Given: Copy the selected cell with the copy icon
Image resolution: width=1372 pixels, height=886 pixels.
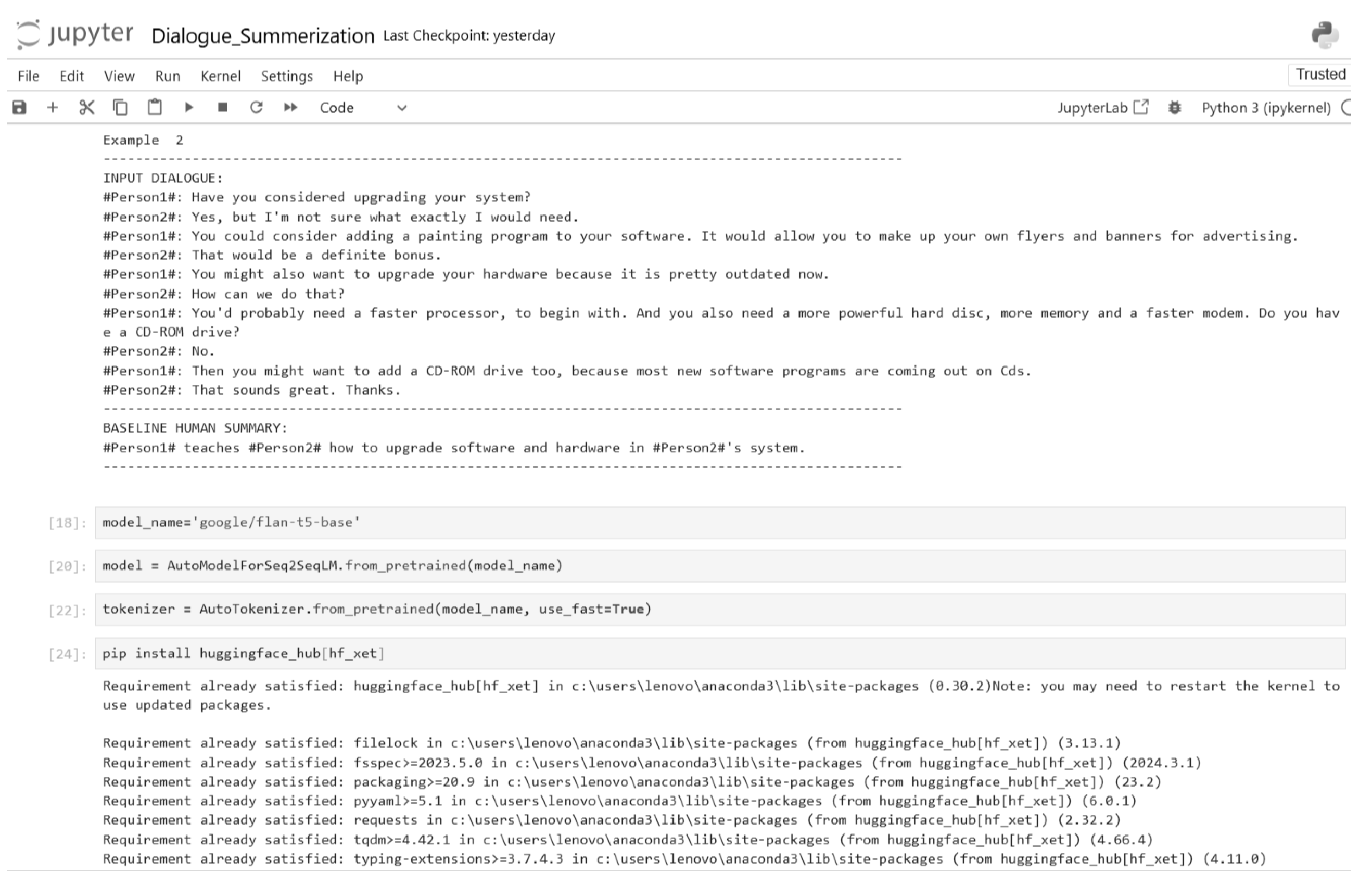Looking at the screenshot, I should 120,107.
